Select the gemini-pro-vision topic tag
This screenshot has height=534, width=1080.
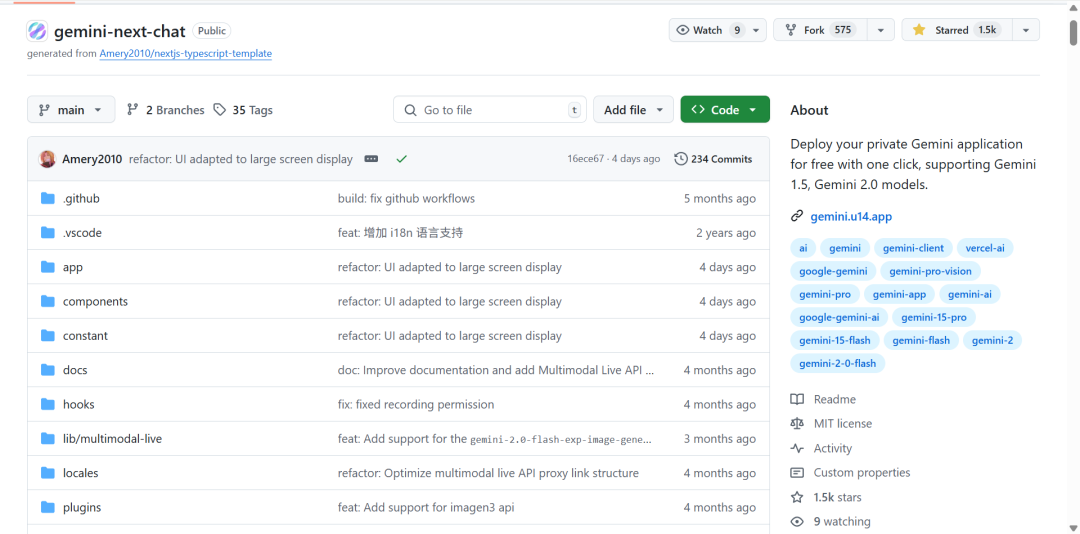coord(930,271)
